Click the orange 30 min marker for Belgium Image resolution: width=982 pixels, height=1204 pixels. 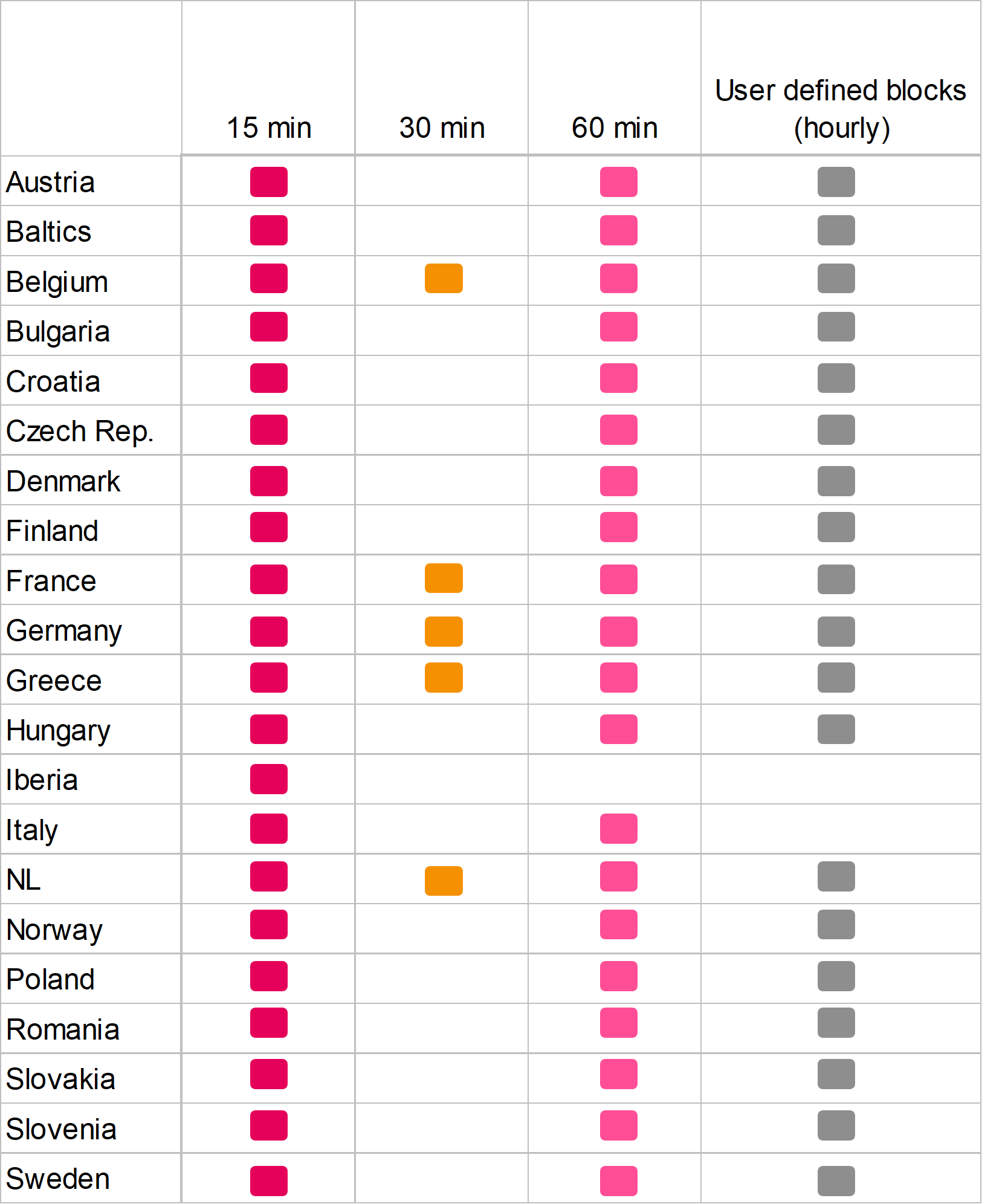click(x=444, y=279)
